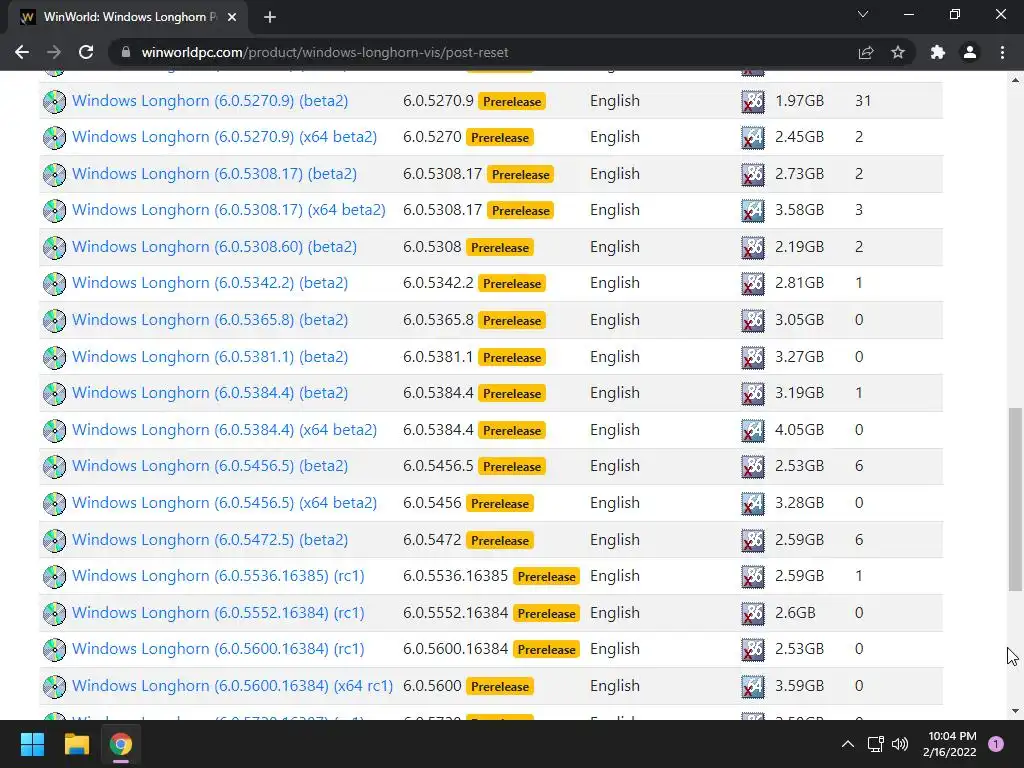This screenshot has height=768, width=1024.
Task: Open the notification badge in taskbar
Action: pos(996,744)
